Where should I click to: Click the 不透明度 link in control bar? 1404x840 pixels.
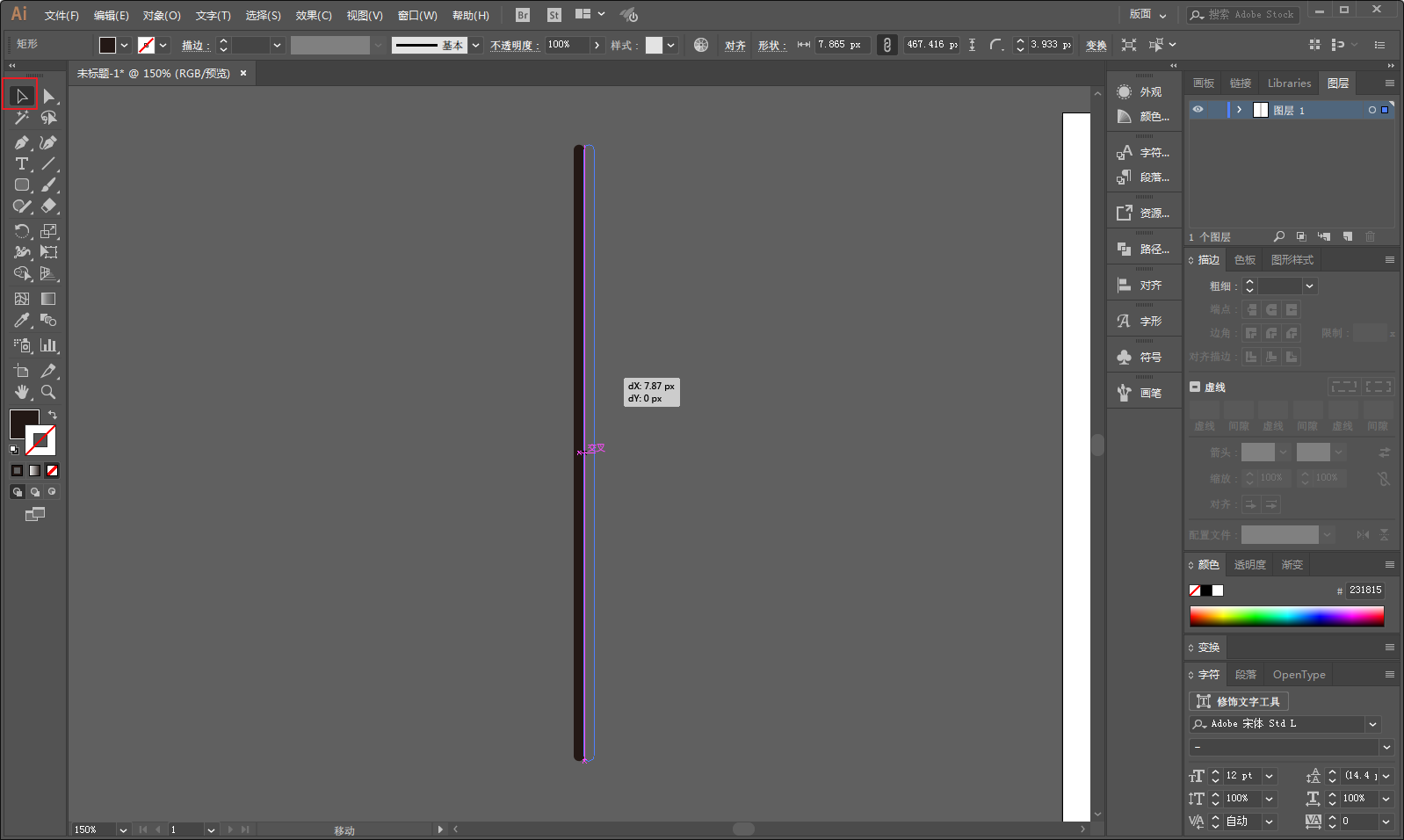pos(513,46)
